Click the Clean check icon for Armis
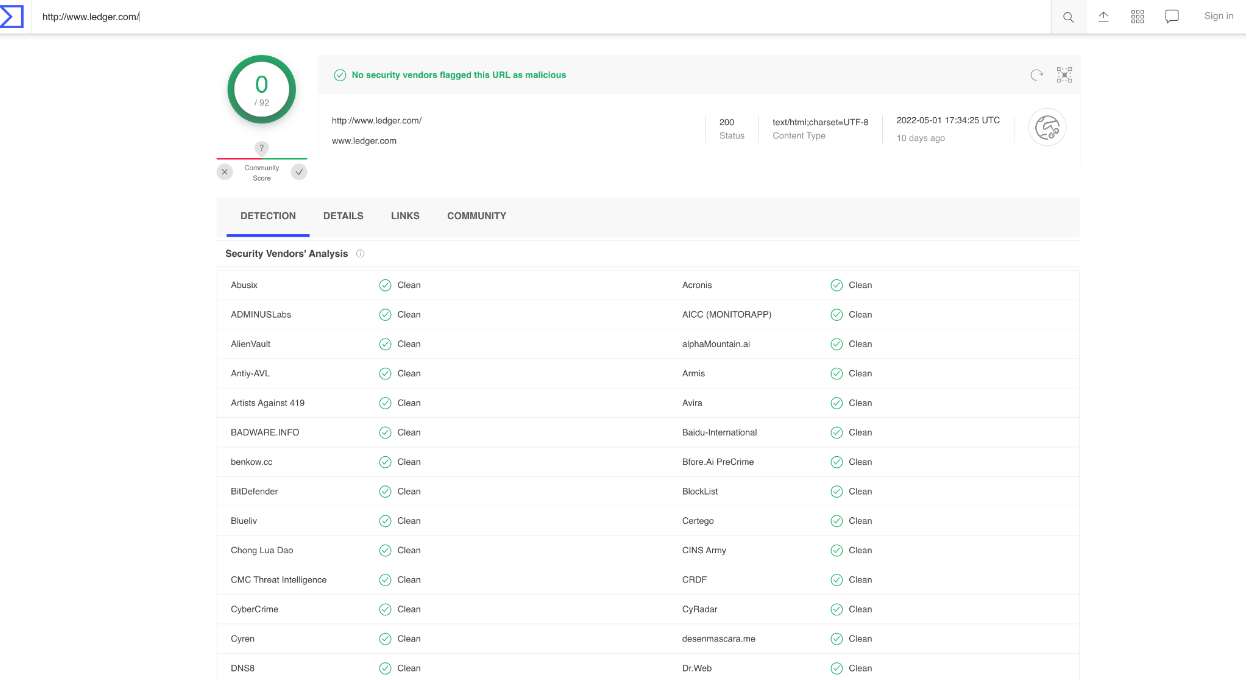This screenshot has width=1258, height=680. (837, 373)
